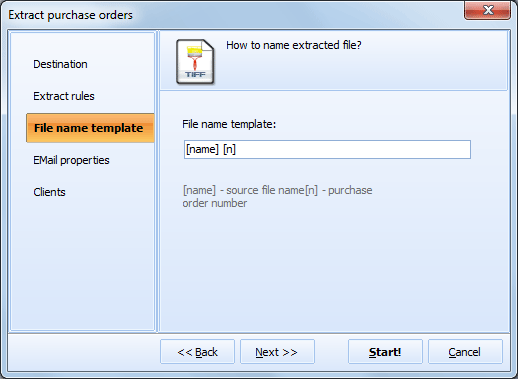Click the 'File name template:' label
This screenshot has width=518, height=379.
pos(229,124)
